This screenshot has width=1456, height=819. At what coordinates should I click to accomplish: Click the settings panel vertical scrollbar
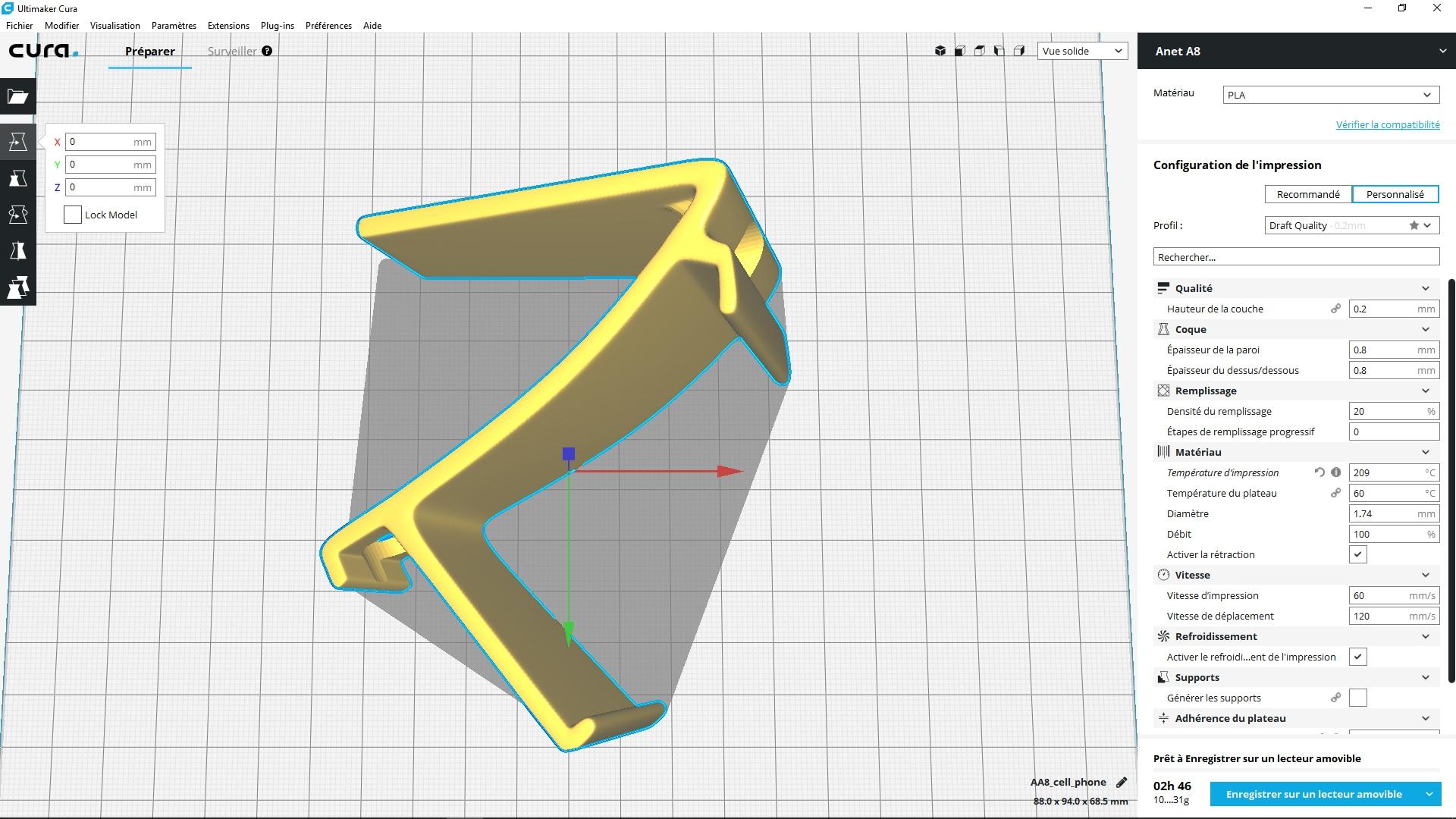click(1451, 481)
